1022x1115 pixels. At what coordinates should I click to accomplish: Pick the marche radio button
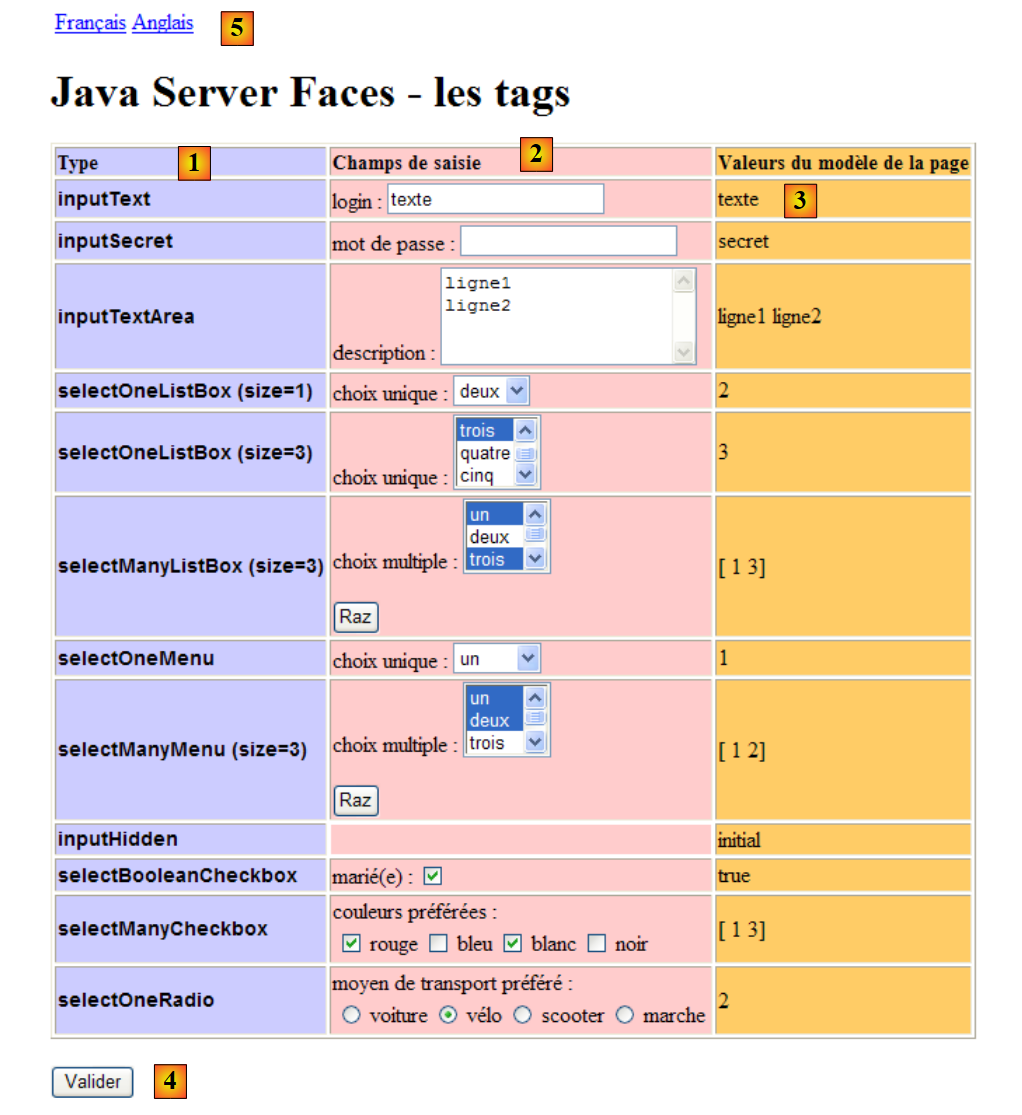[x=625, y=1015]
